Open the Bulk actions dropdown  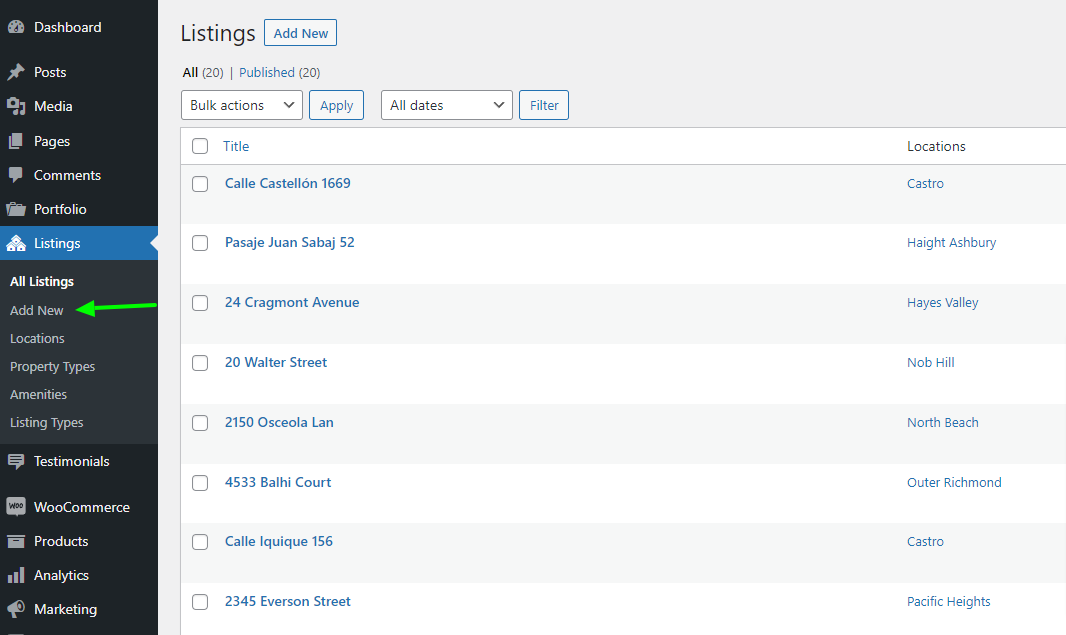(x=241, y=105)
